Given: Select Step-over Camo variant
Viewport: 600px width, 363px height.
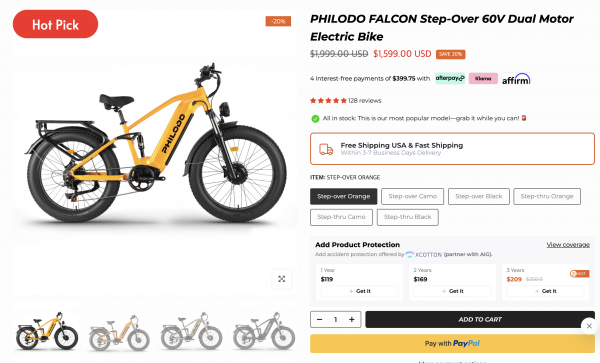Looking at the screenshot, I should pos(412,196).
